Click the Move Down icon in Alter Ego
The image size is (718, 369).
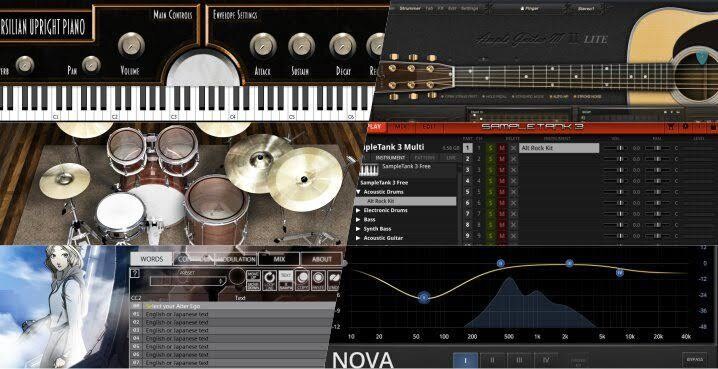[x=253, y=286]
